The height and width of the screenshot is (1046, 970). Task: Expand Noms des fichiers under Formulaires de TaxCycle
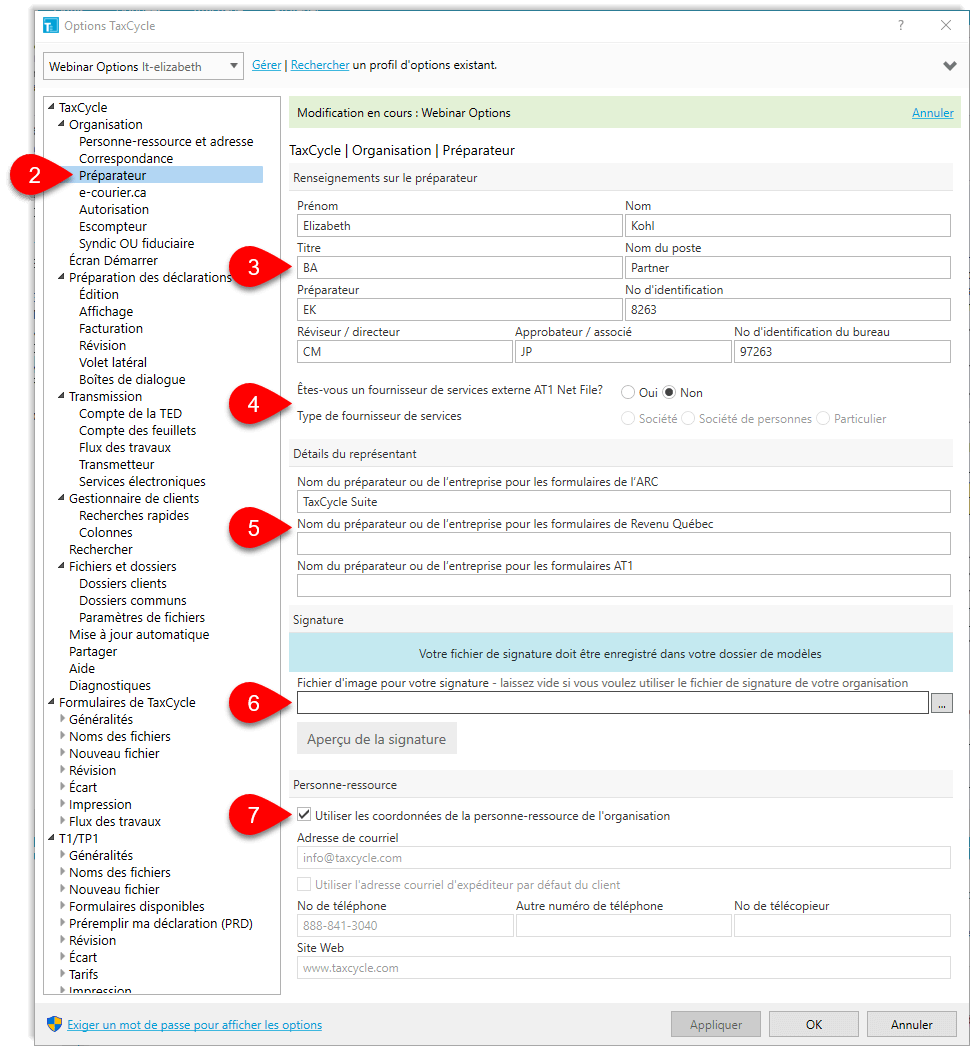[x=62, y=736]
